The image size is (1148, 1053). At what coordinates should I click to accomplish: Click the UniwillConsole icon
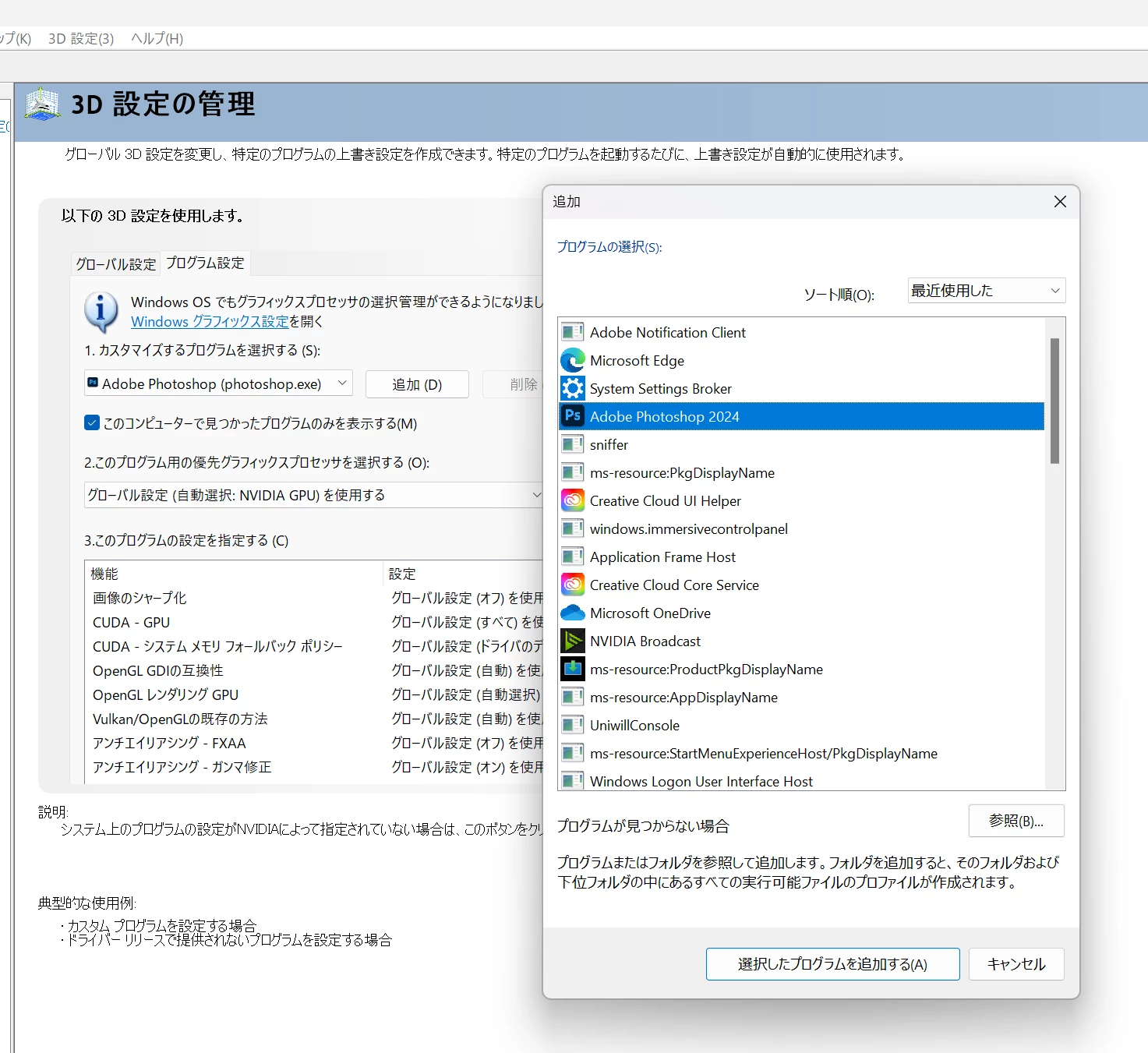coord(573,725)
